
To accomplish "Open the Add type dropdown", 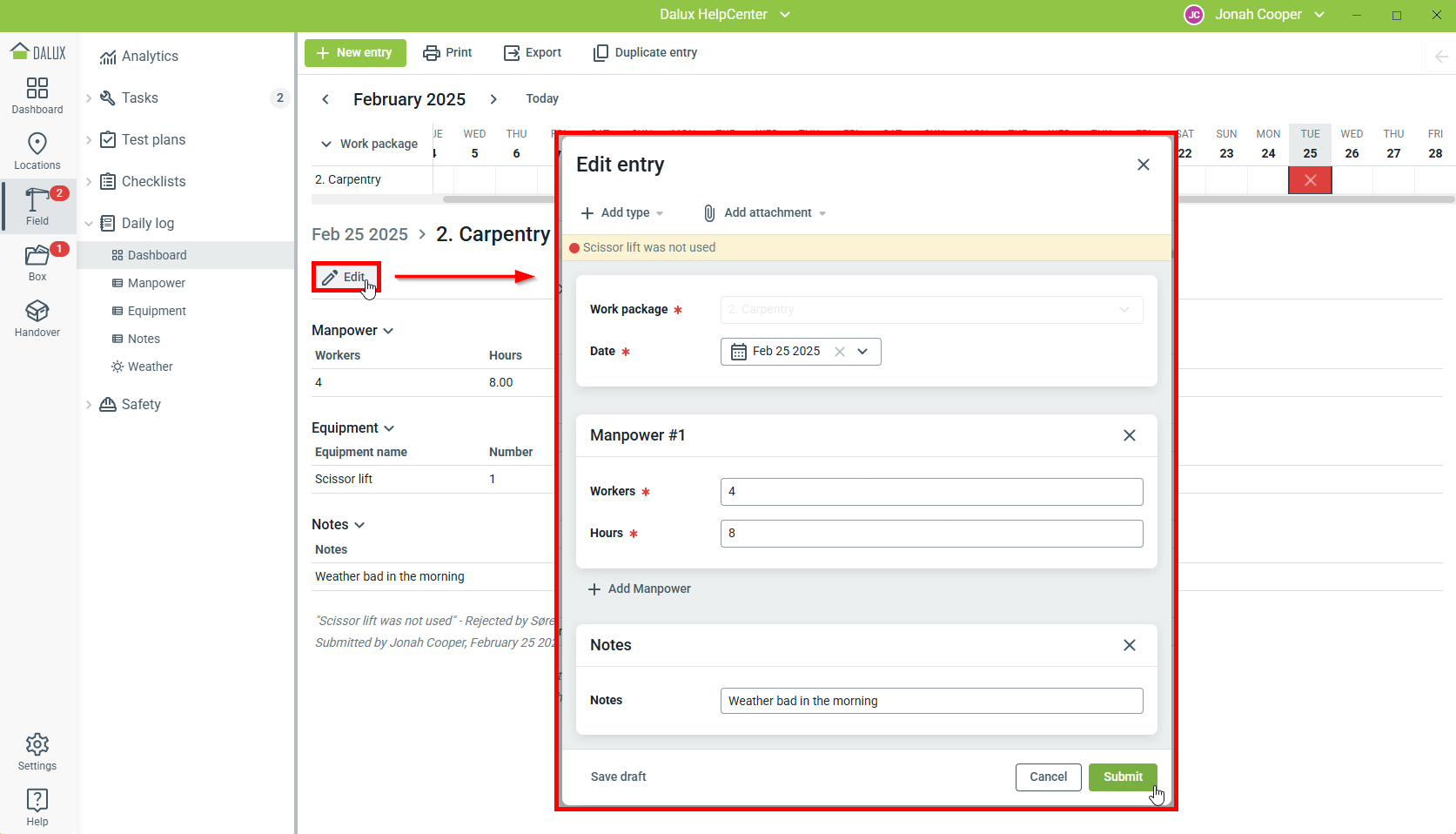I will (623, 213).
